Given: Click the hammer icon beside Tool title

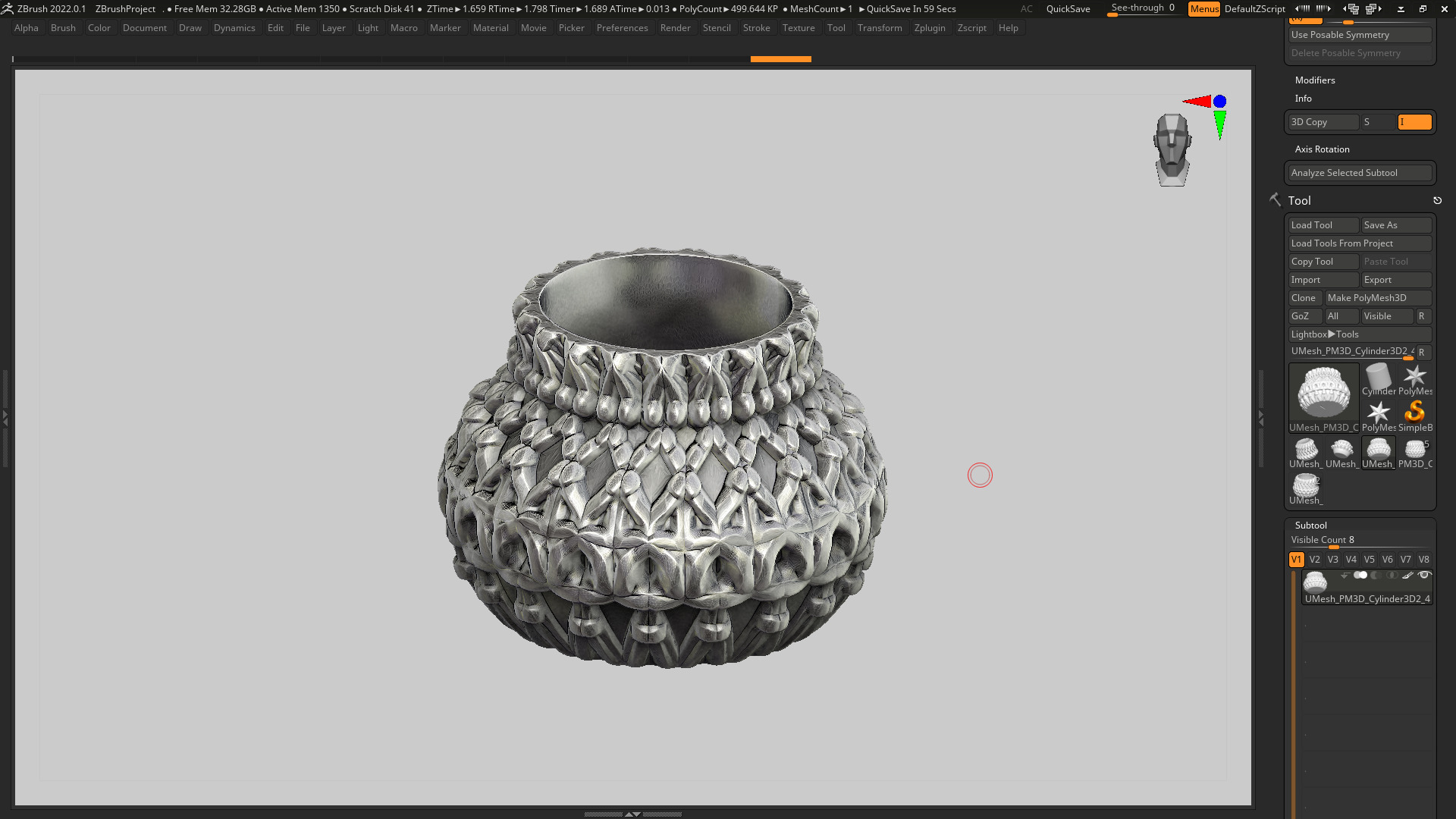Looking at the screenshot, I should coord(1275,200).
